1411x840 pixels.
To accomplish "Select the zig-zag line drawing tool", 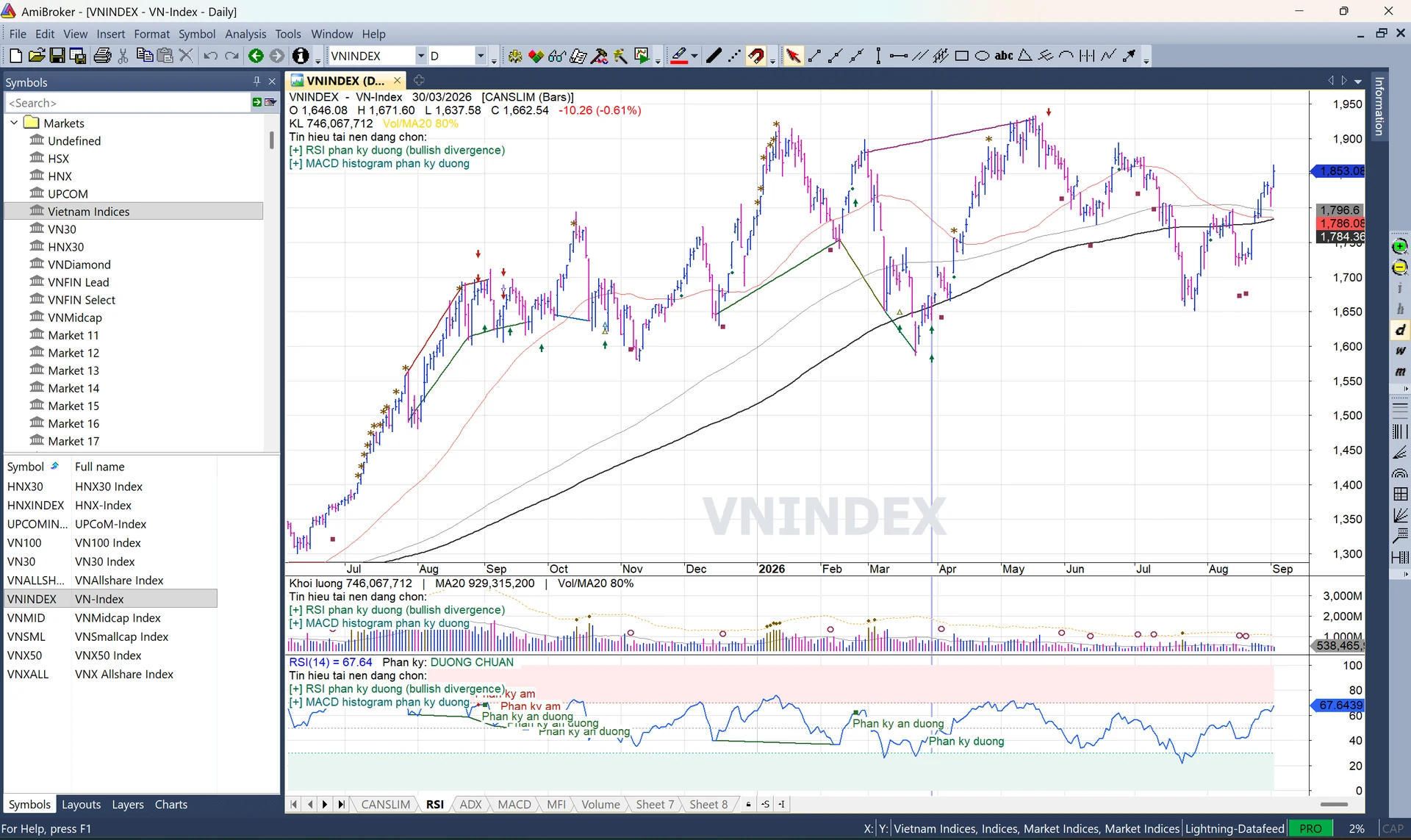I will [x=1108, y=56].
